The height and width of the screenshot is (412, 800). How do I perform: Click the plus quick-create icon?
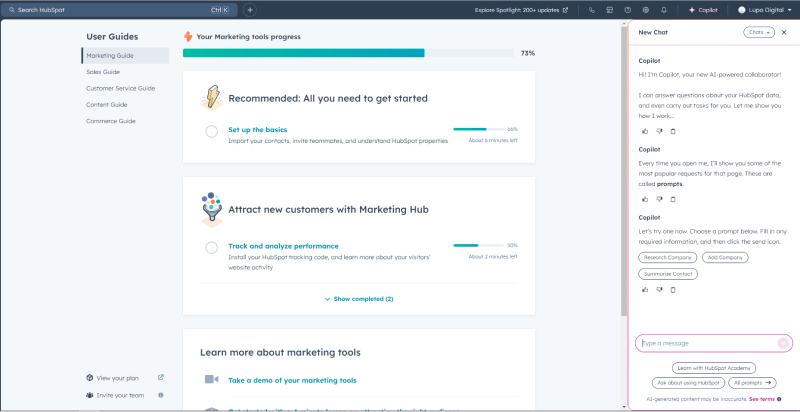[x=249, y=10]
